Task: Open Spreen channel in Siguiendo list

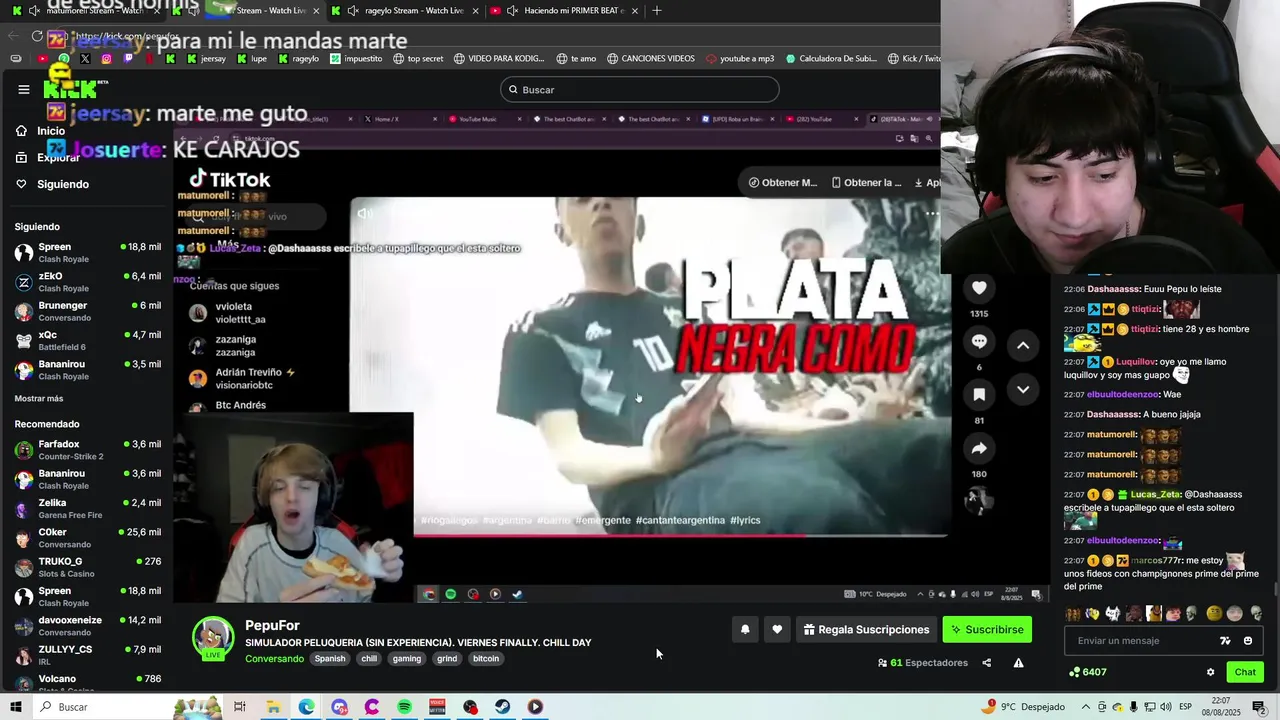Action: coord(88,252)
